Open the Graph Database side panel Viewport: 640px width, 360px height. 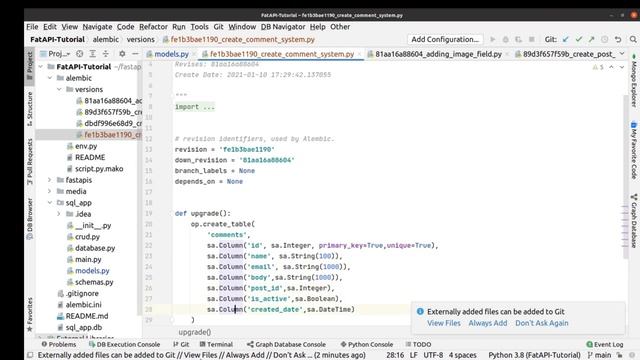tap(633, 221)
